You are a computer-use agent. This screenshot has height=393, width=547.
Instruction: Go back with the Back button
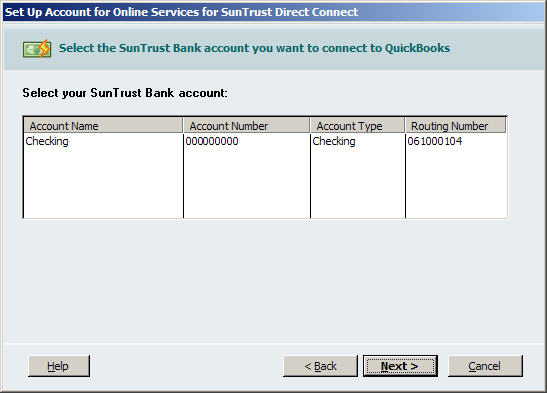click(x=320, y=366)
